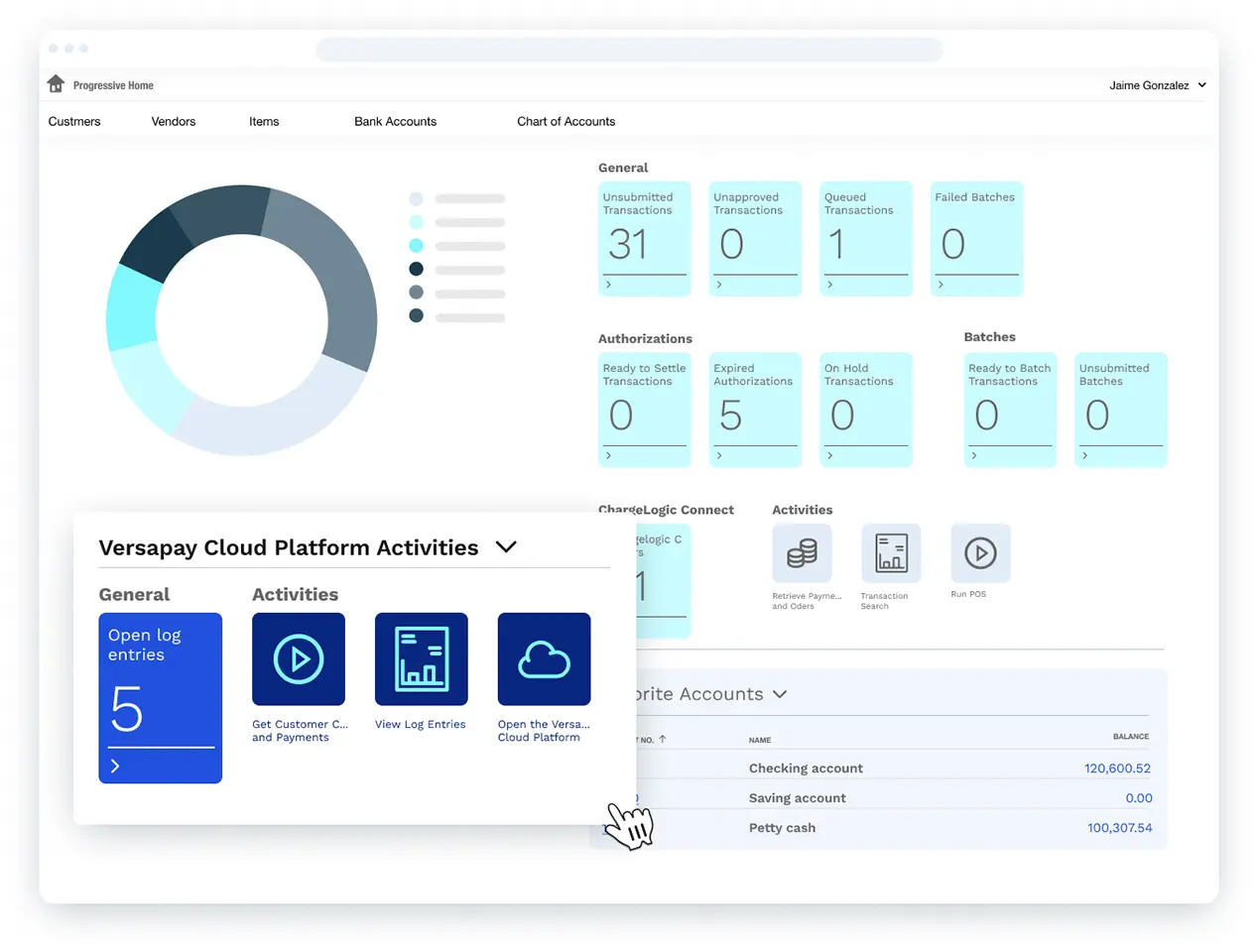Click the Retrieve Payments and Orders coins icon
1258x952 pixels.
(x=802, y=552)
